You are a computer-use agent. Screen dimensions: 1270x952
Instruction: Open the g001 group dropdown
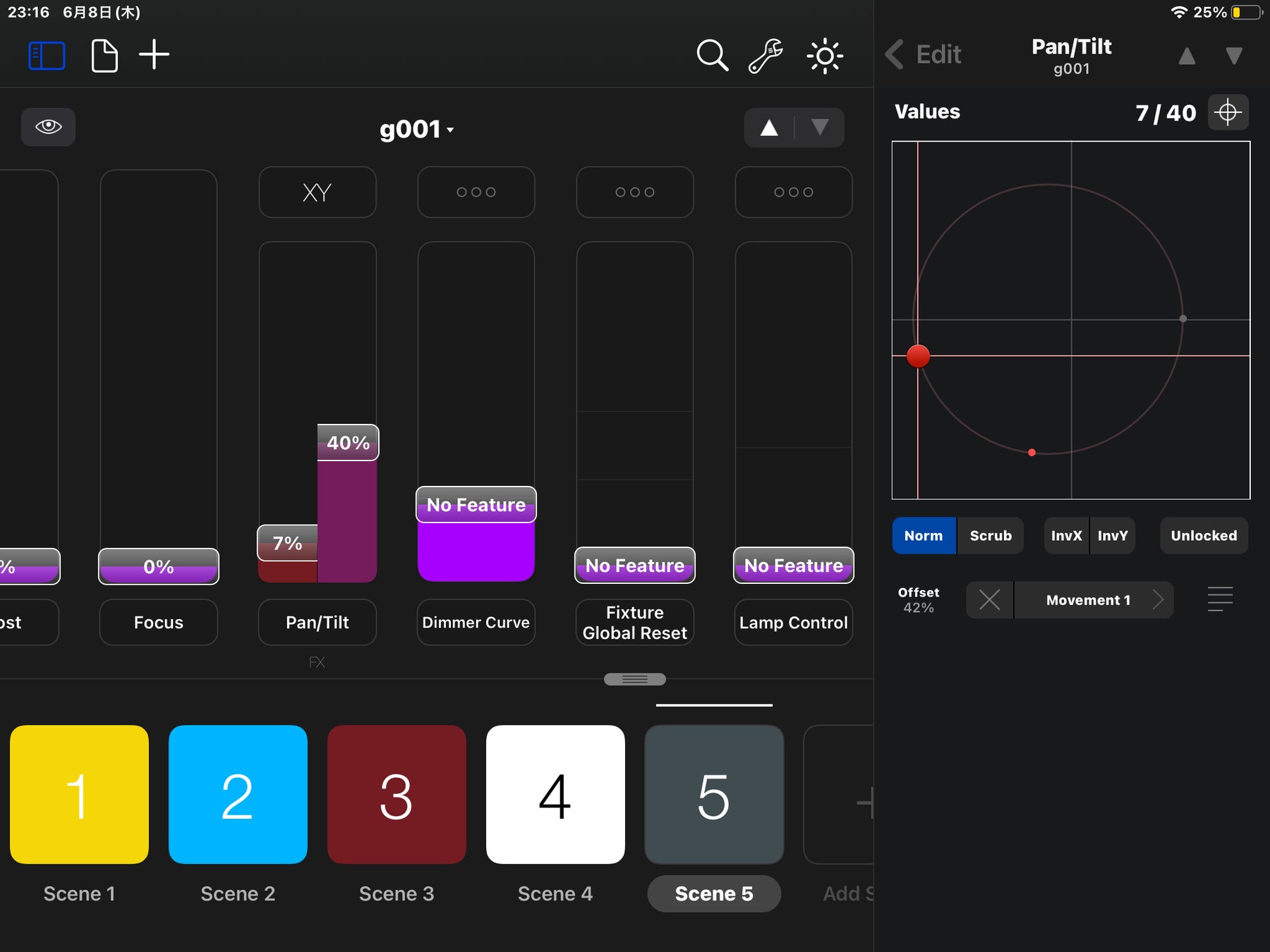(416, 129)
